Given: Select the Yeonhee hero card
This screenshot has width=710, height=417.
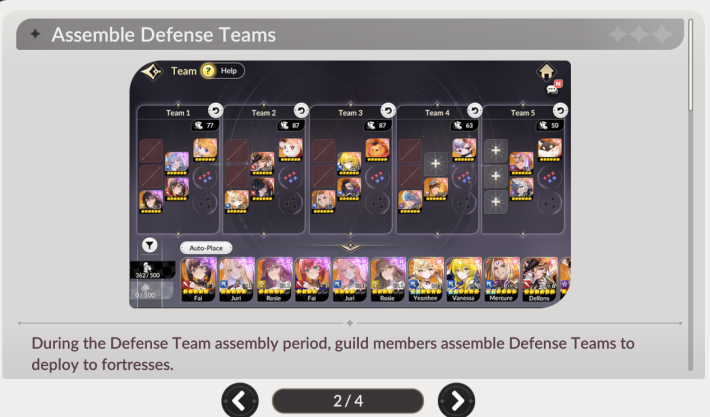Looking at the screenshot, I should 425,279.
